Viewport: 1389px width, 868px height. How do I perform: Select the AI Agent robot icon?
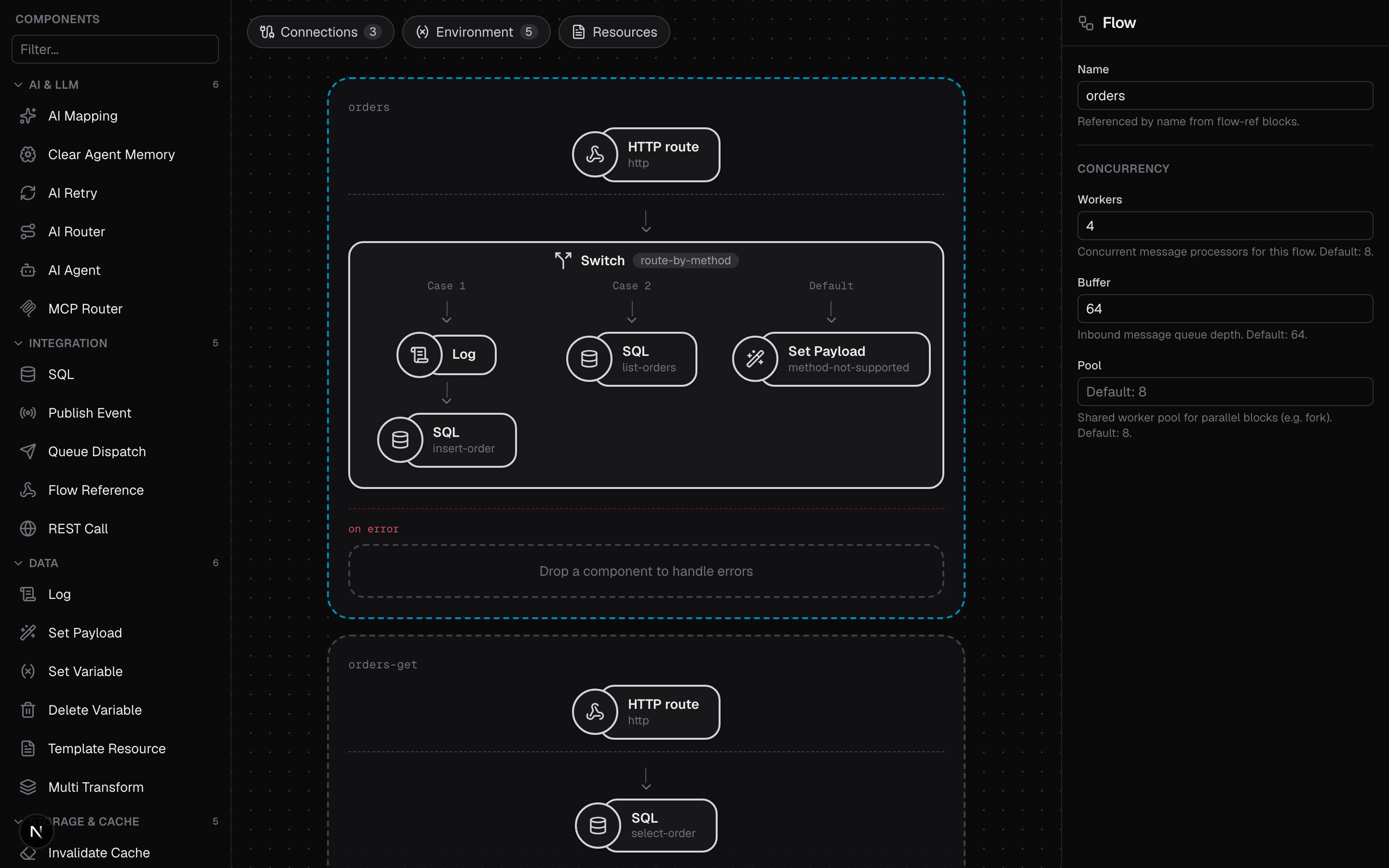coord(27,270)
